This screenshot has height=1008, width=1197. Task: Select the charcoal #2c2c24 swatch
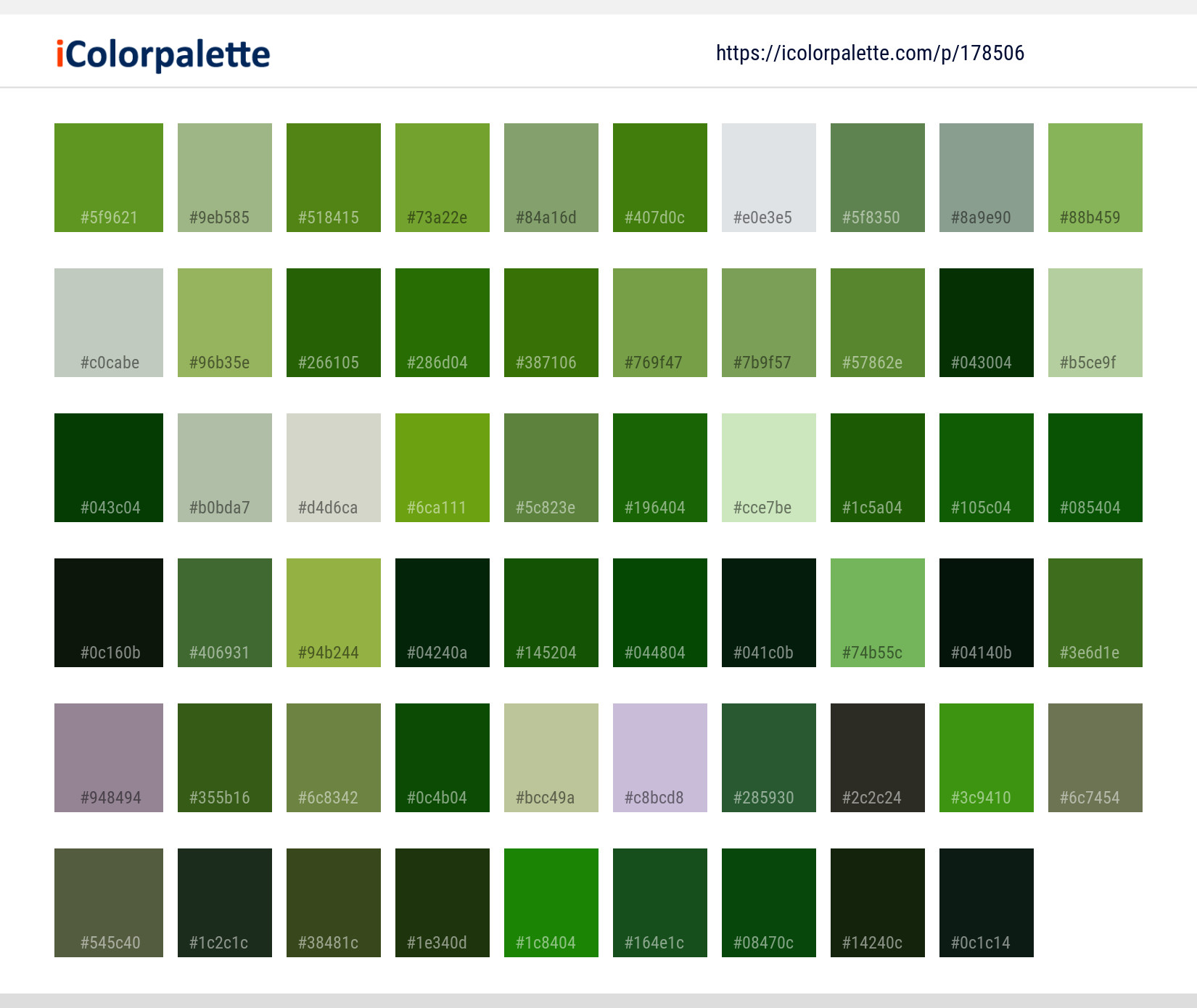tap(878, 758)
